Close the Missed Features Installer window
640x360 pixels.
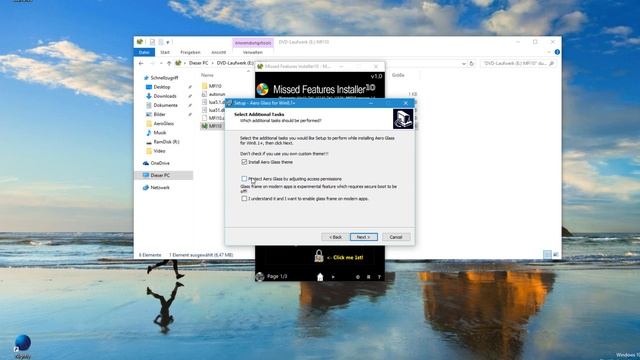click(376, 66)
